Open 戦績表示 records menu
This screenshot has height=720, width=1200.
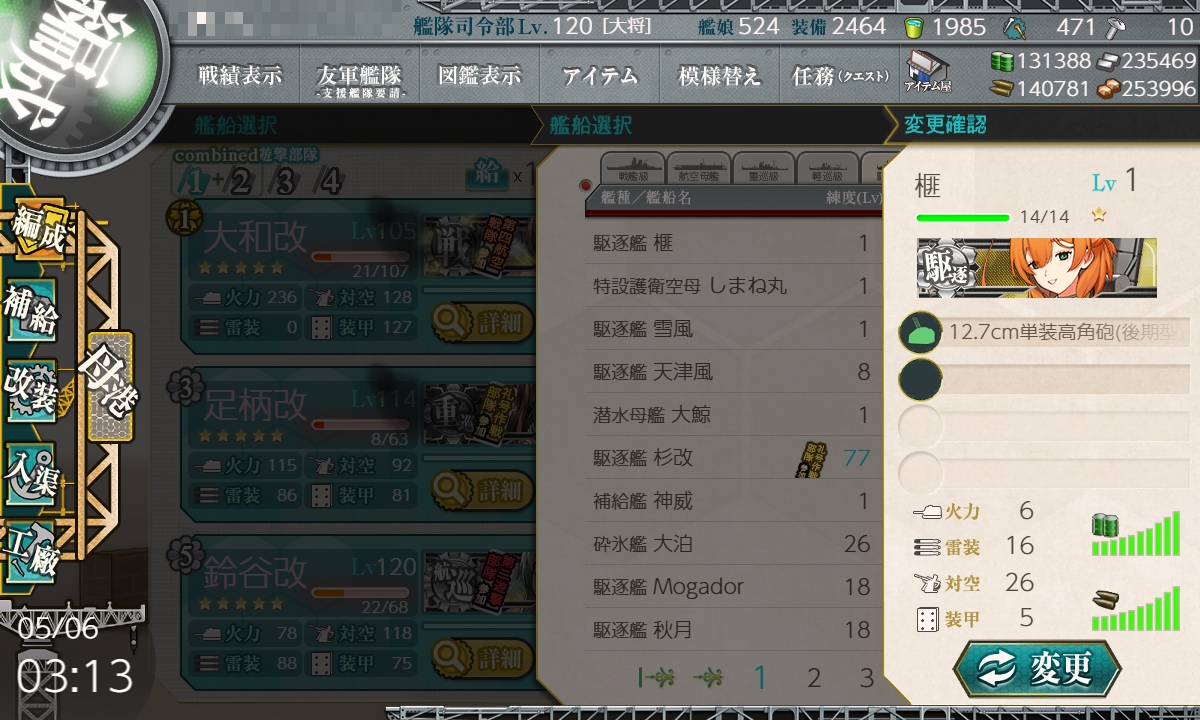[240, 76]
